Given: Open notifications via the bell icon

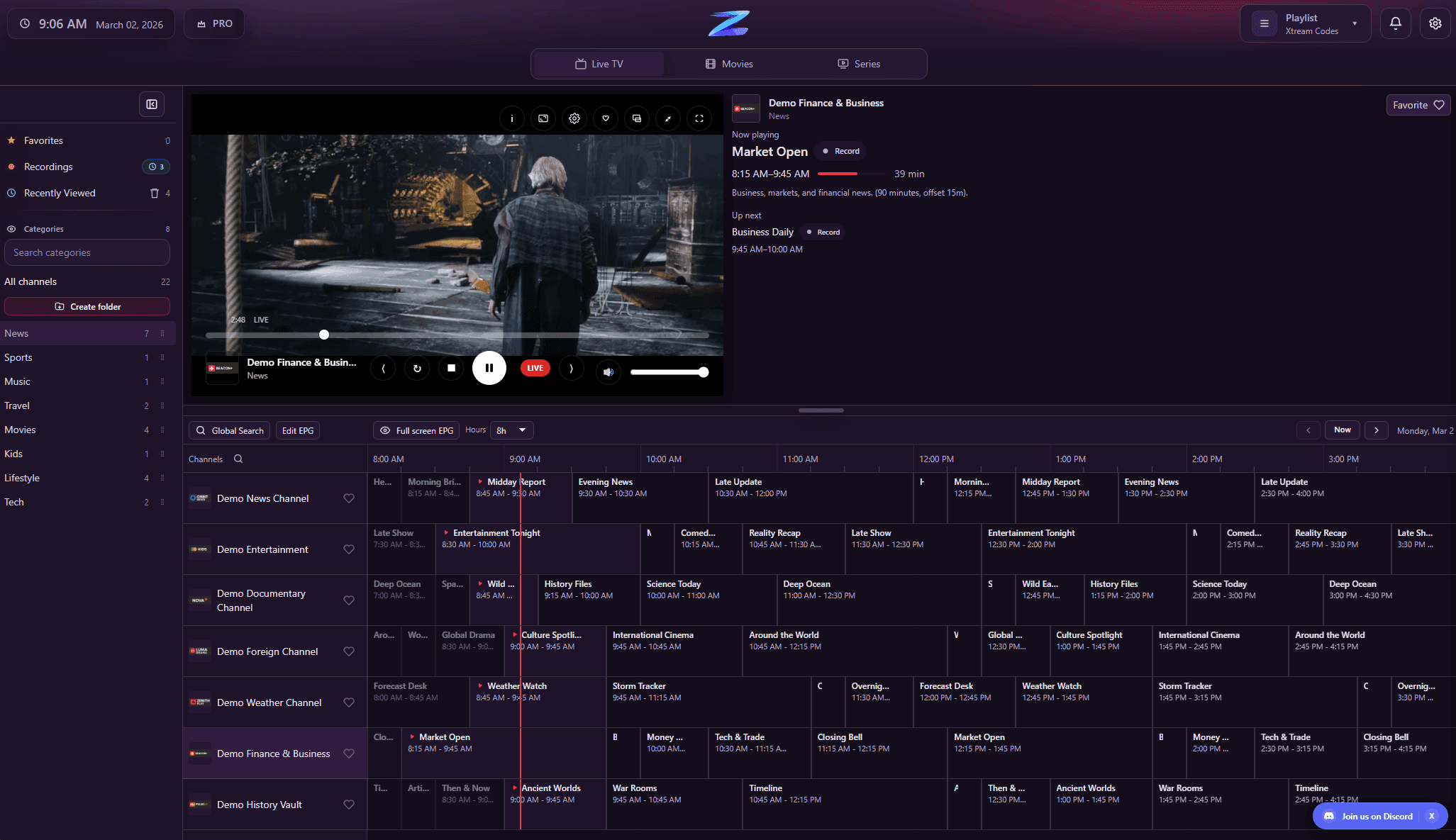Looking at the screenshot, I should [1395, 23].
